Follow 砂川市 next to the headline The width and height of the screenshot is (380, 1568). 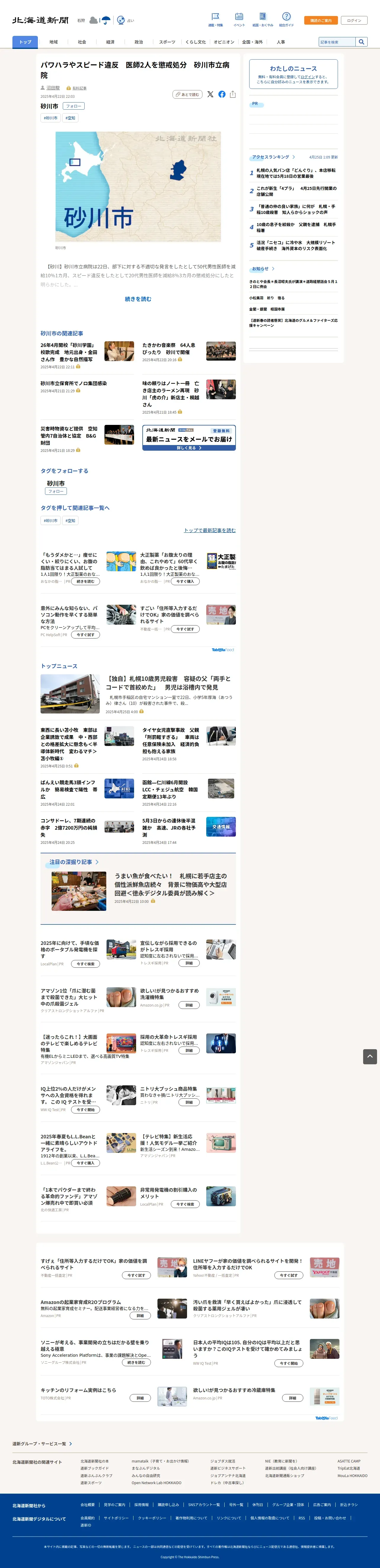pyautogui.click(x=74, y=106)
